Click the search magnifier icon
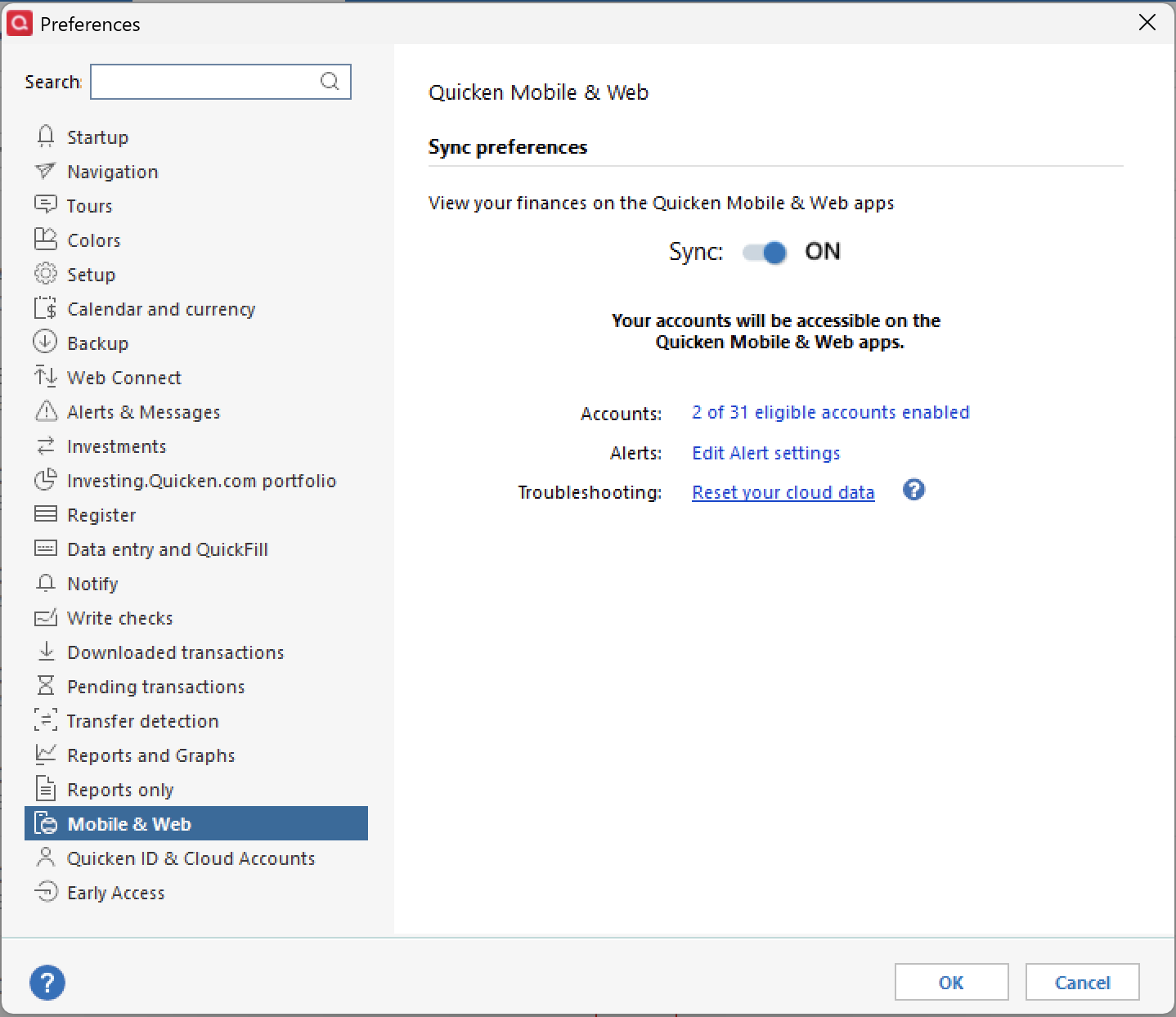 point(330,81)
